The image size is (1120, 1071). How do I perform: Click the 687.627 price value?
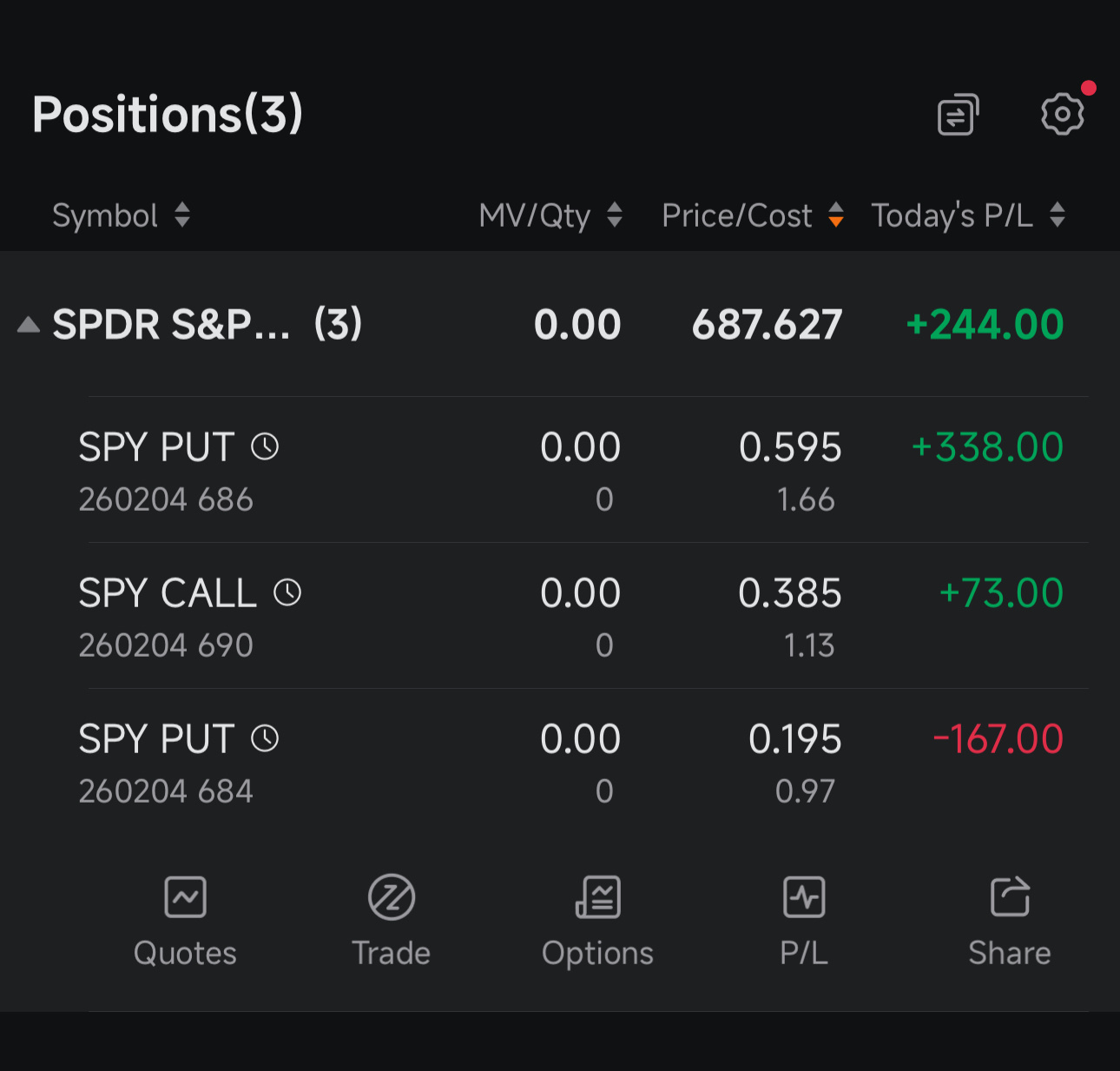point(767,325)
